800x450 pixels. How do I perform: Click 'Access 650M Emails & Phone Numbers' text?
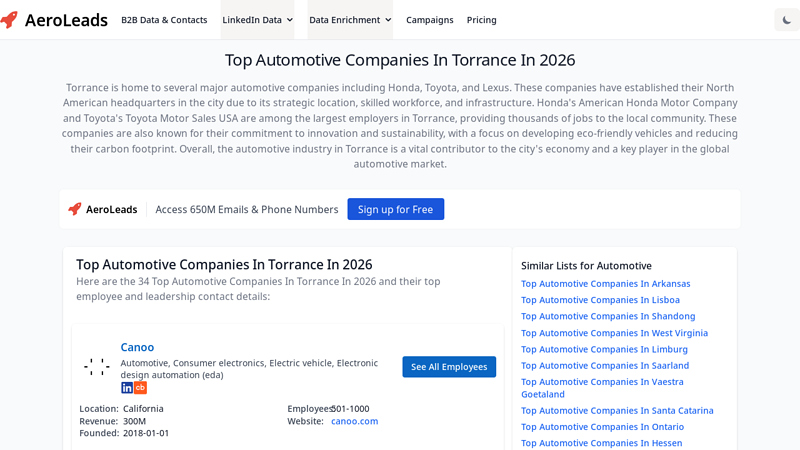pos(247,209)
